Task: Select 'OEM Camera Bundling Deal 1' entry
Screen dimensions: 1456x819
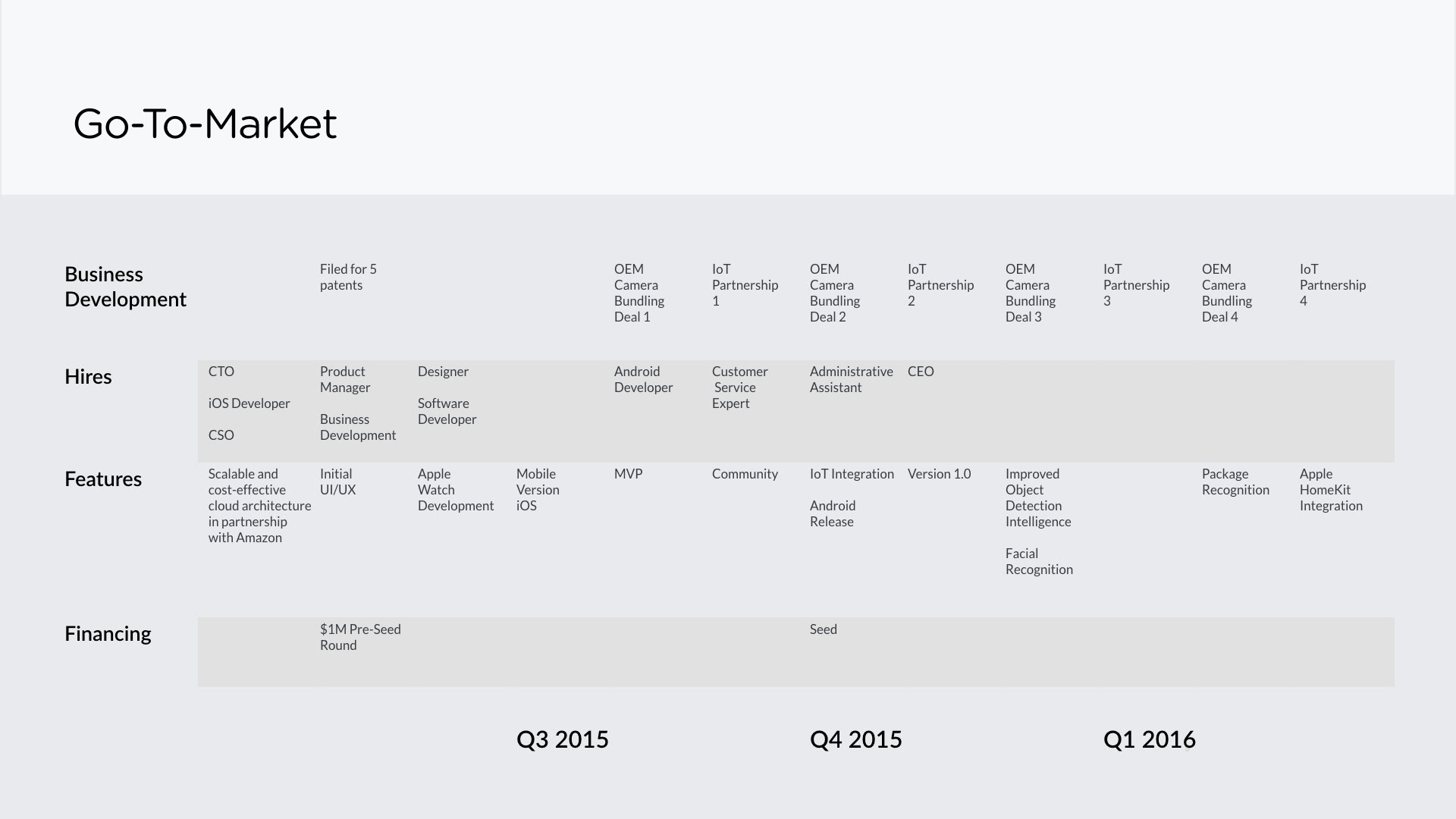Action: [639, 293]
